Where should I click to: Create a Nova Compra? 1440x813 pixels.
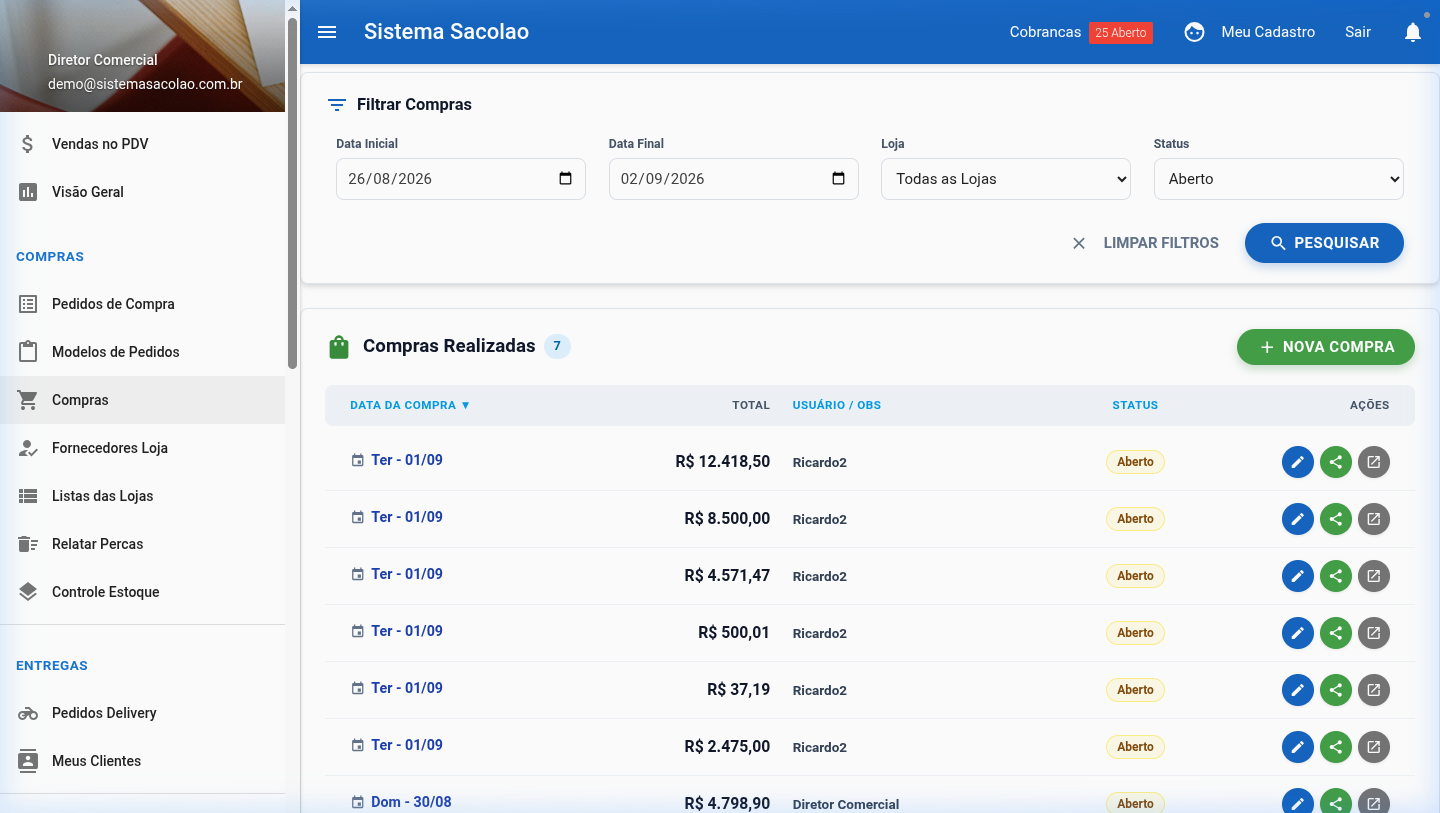coord(1326,347)
